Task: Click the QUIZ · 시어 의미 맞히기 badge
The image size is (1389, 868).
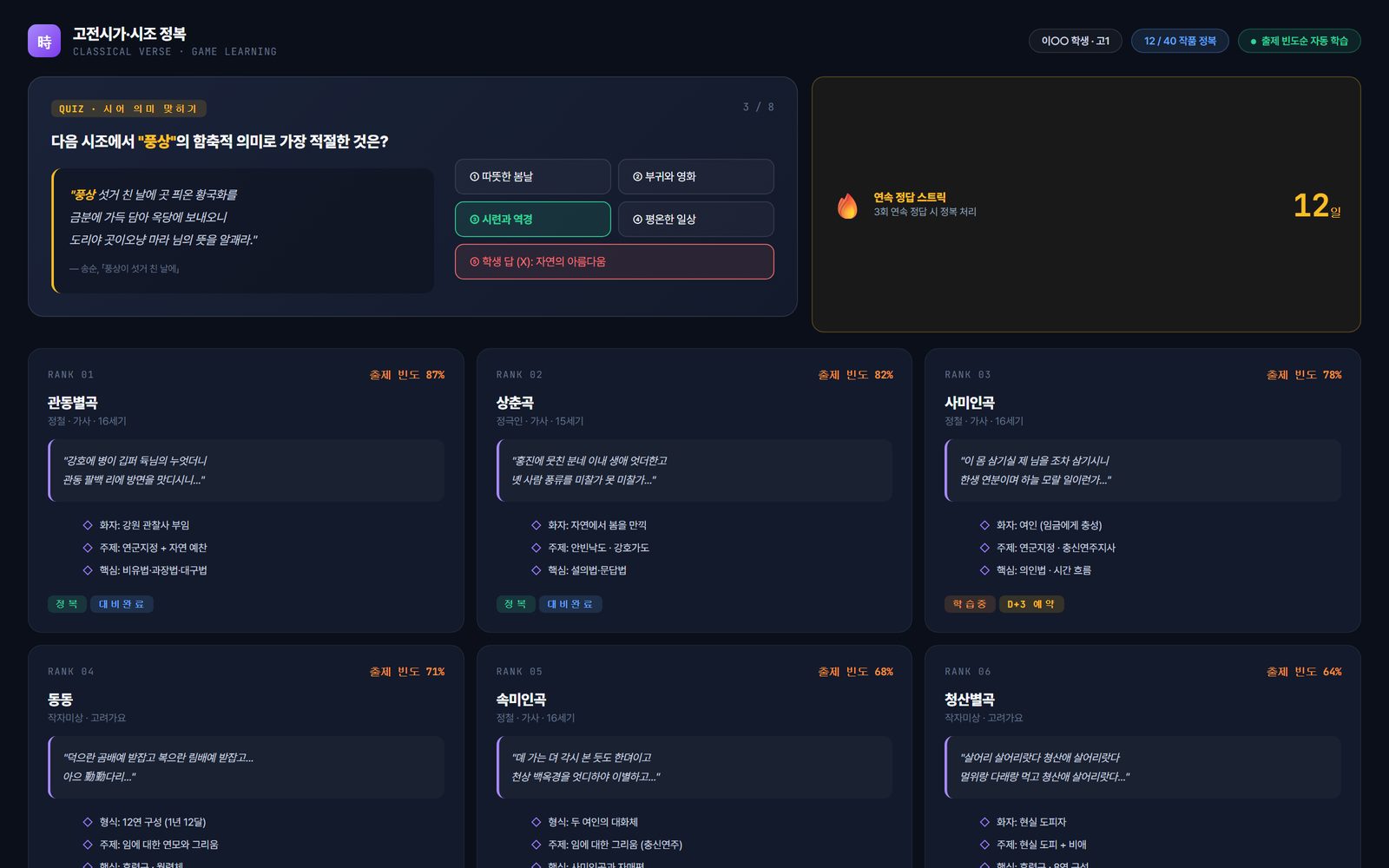Action: 128,108
